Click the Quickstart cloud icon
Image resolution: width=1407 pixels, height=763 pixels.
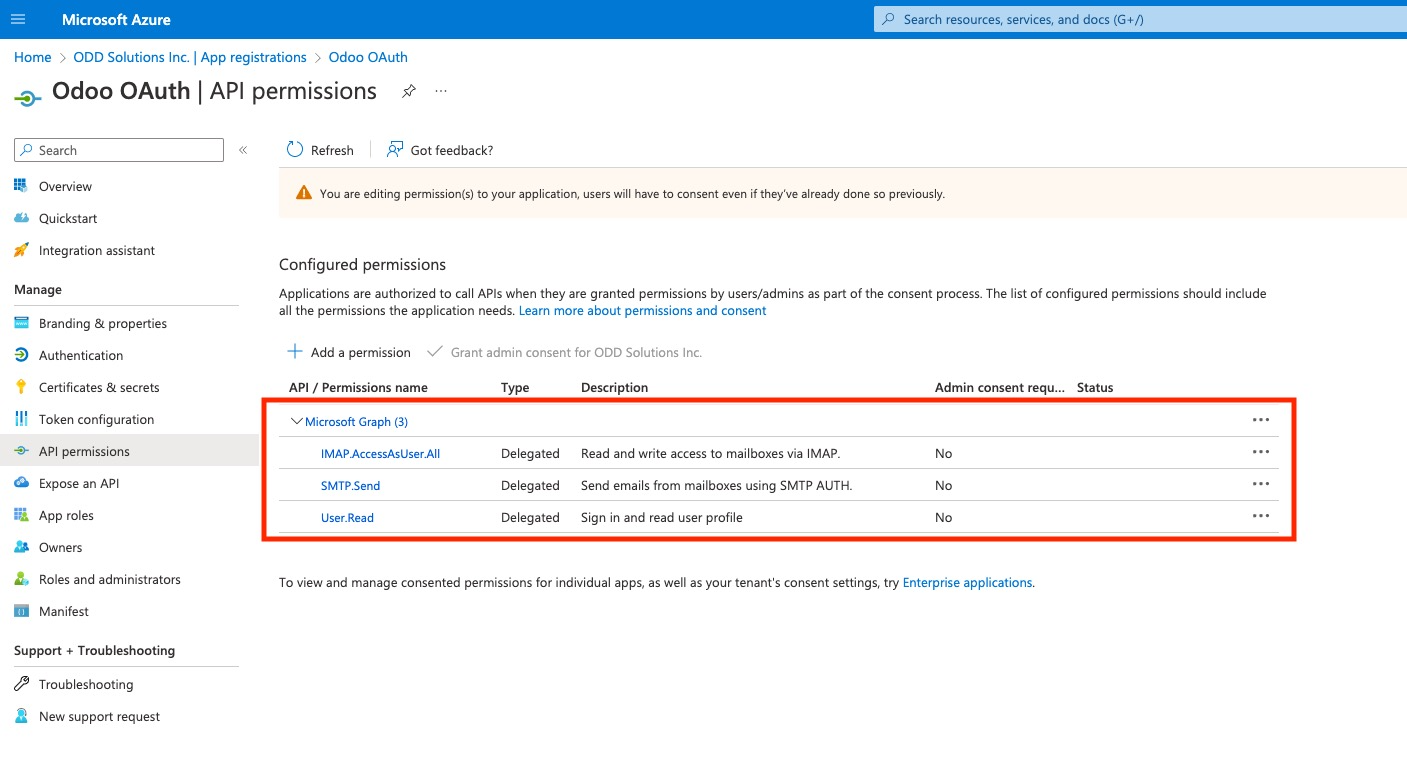[x=21, y=218]
